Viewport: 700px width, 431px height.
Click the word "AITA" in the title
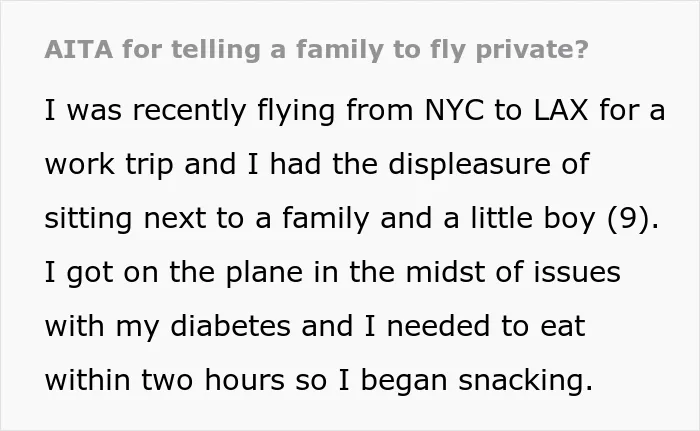point(79,50)
